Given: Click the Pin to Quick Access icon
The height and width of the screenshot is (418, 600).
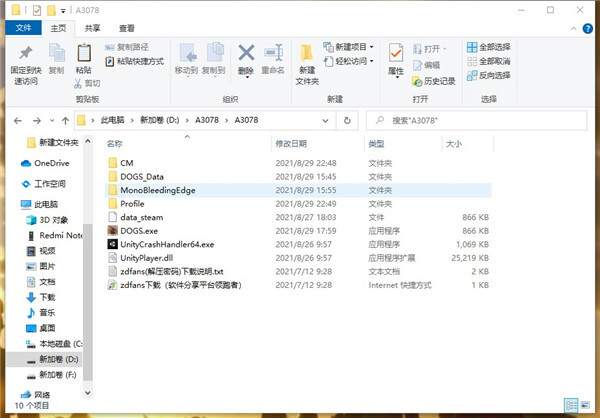Looking at the screenshot, I should pos(26,53).
